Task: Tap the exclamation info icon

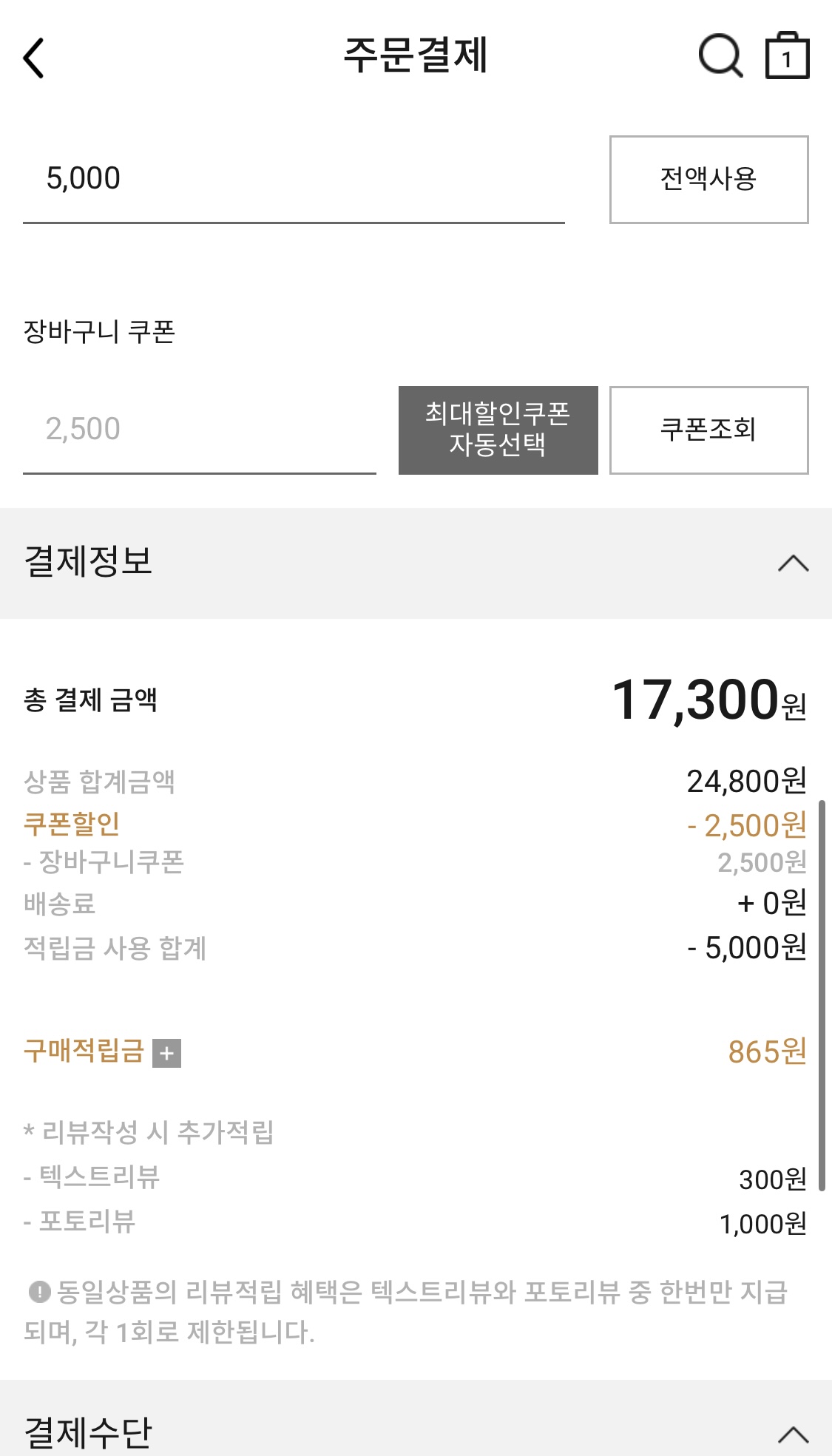Action: click(38, 1293)
